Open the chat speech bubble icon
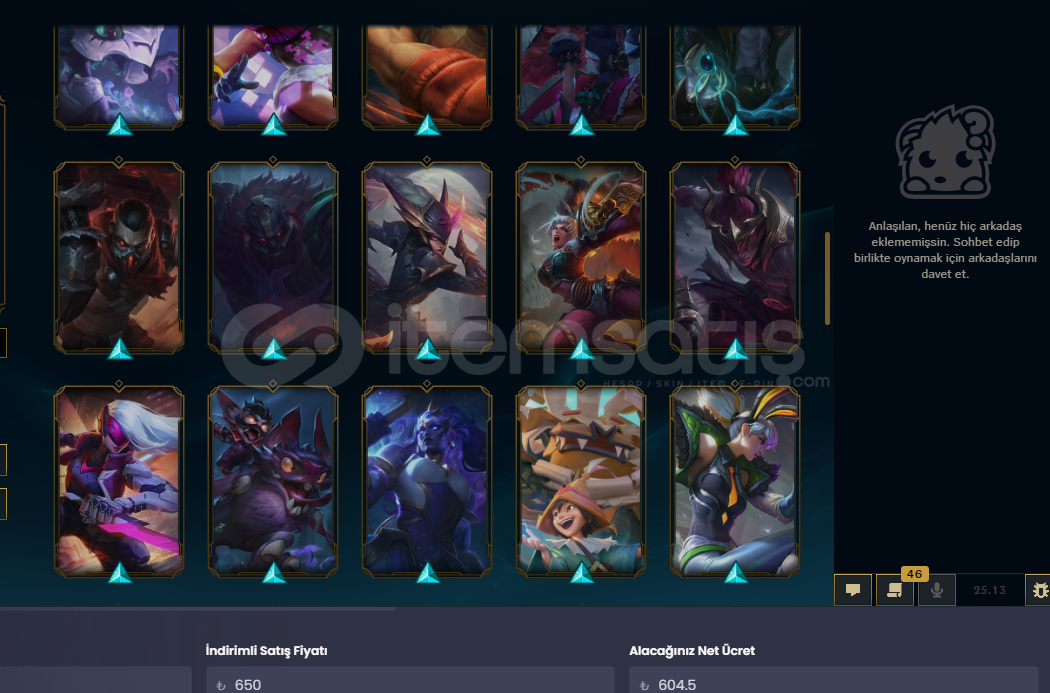 852,590
